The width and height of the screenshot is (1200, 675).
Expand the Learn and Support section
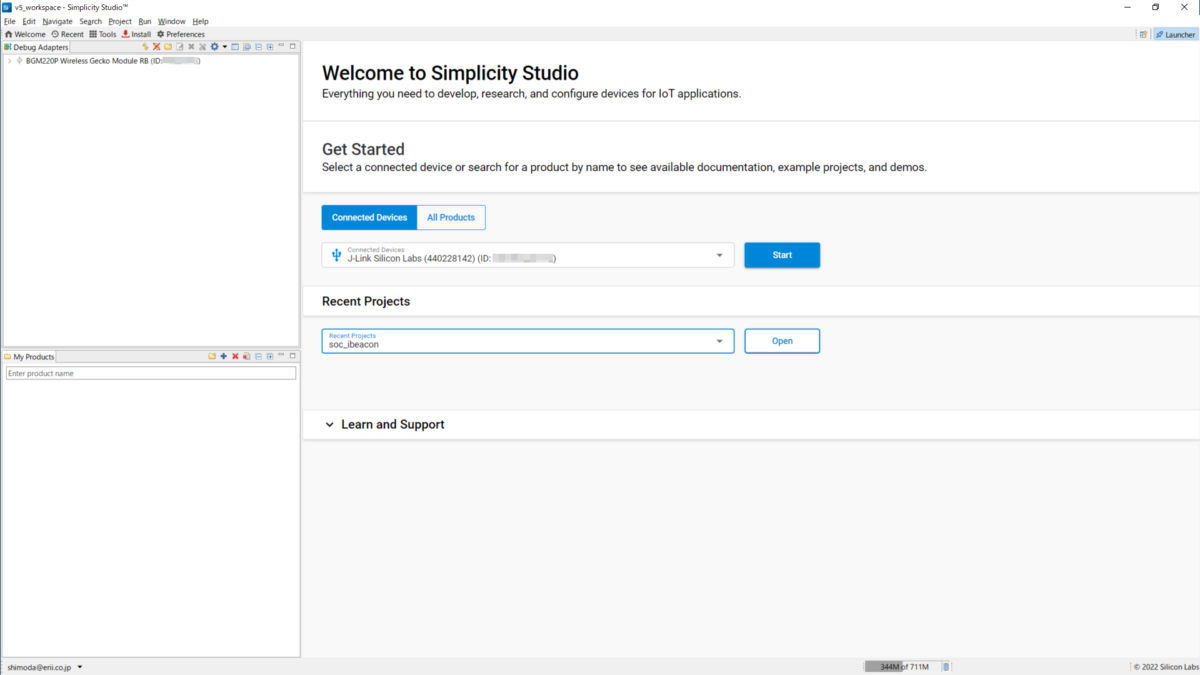click(384, 424)
